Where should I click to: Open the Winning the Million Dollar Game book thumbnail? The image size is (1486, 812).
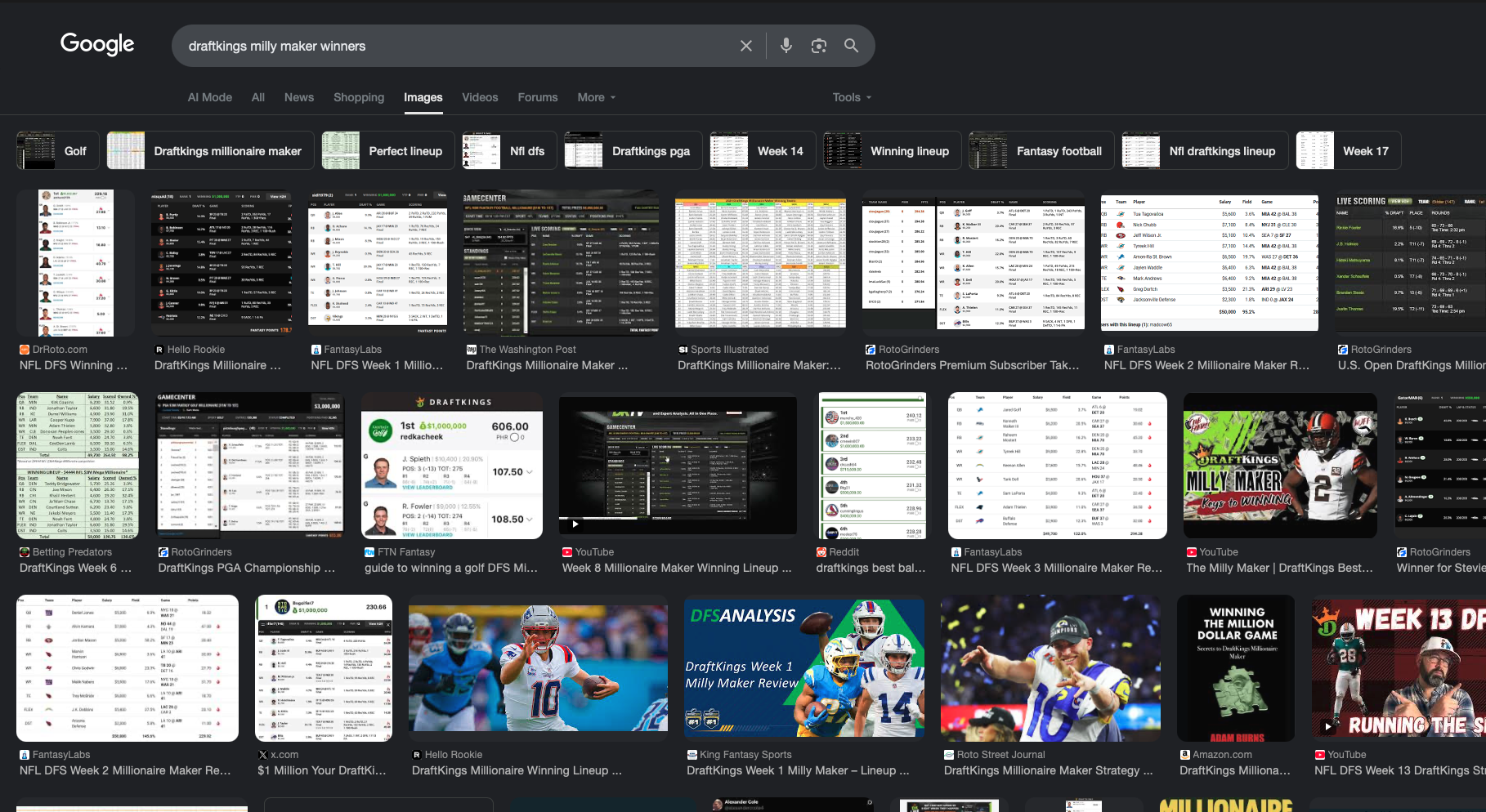click(x=1236, y=668)
